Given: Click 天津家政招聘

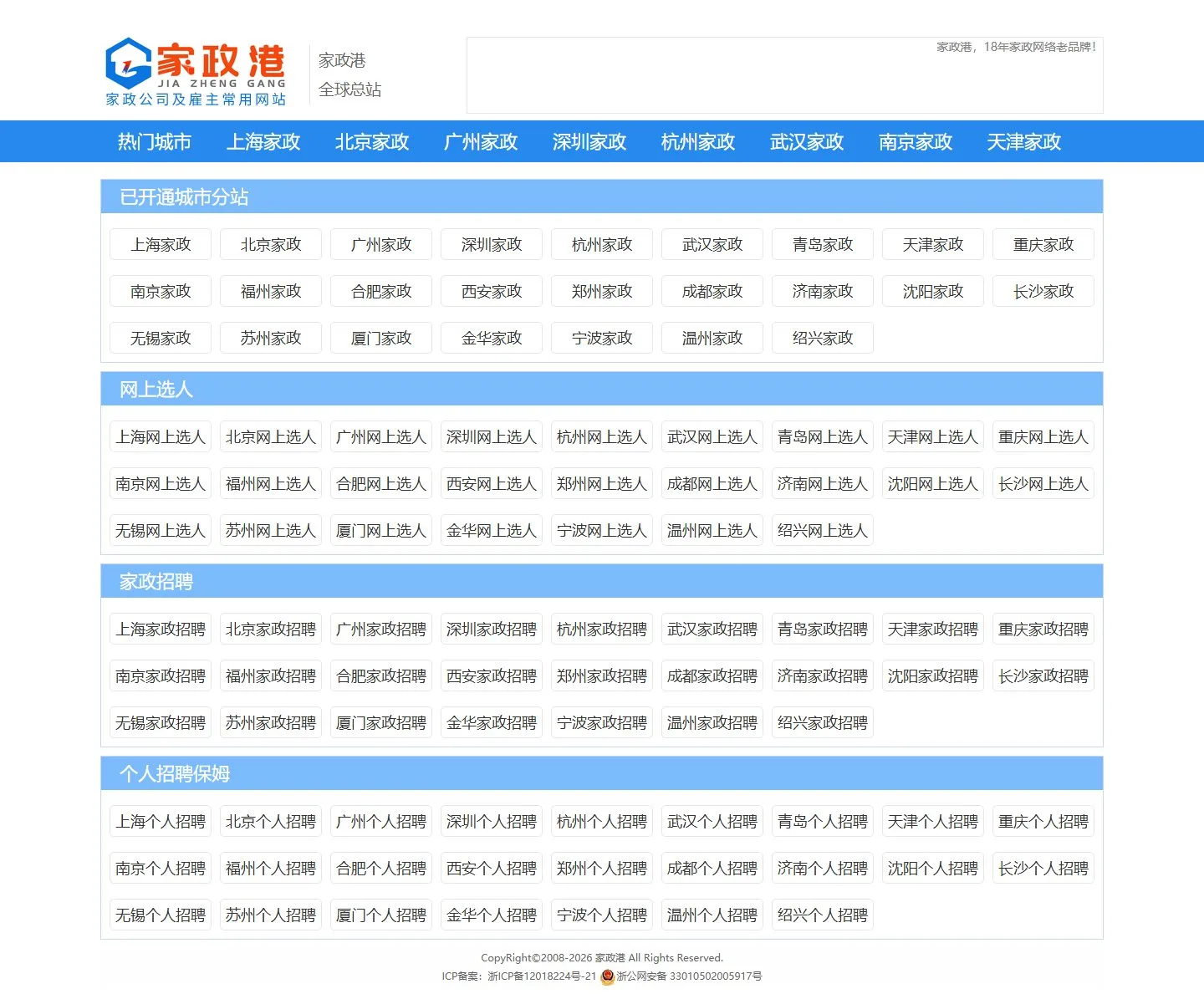Looking at the screenshot, I should point(933,629).
